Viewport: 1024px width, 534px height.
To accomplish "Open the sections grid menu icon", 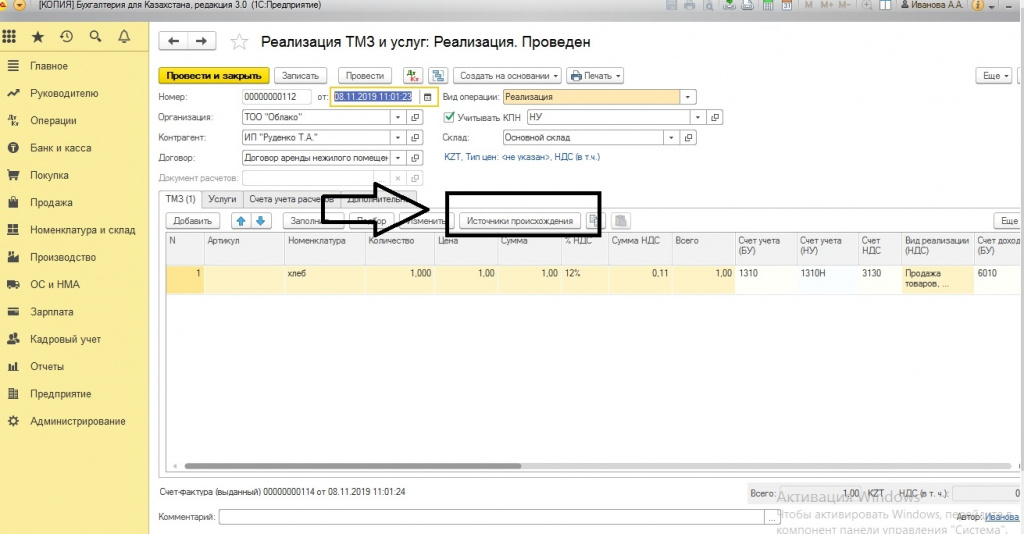I will pos(9,37).
